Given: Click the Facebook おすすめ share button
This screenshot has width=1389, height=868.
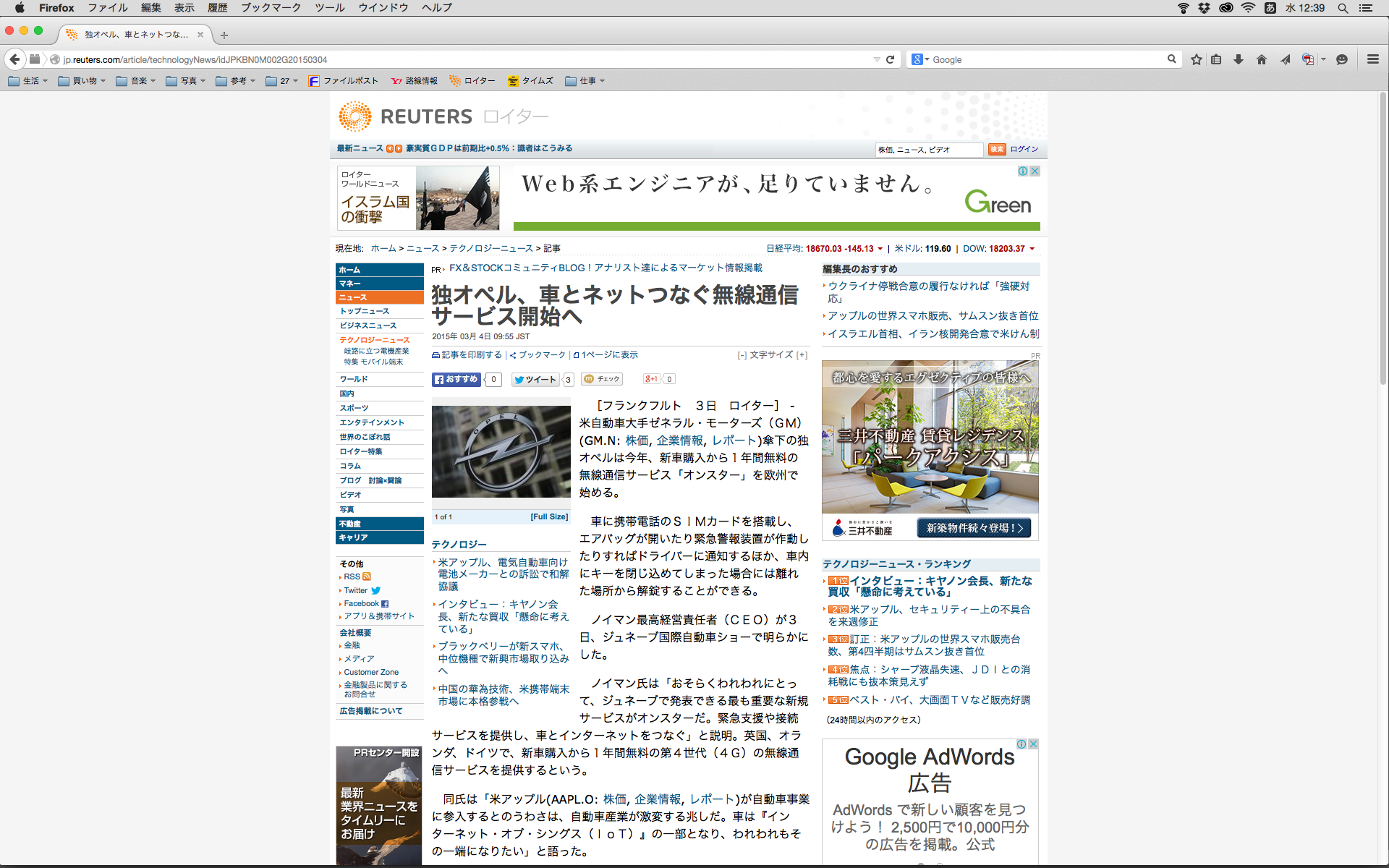Looking at the screenshot, I should coord(456,379).
